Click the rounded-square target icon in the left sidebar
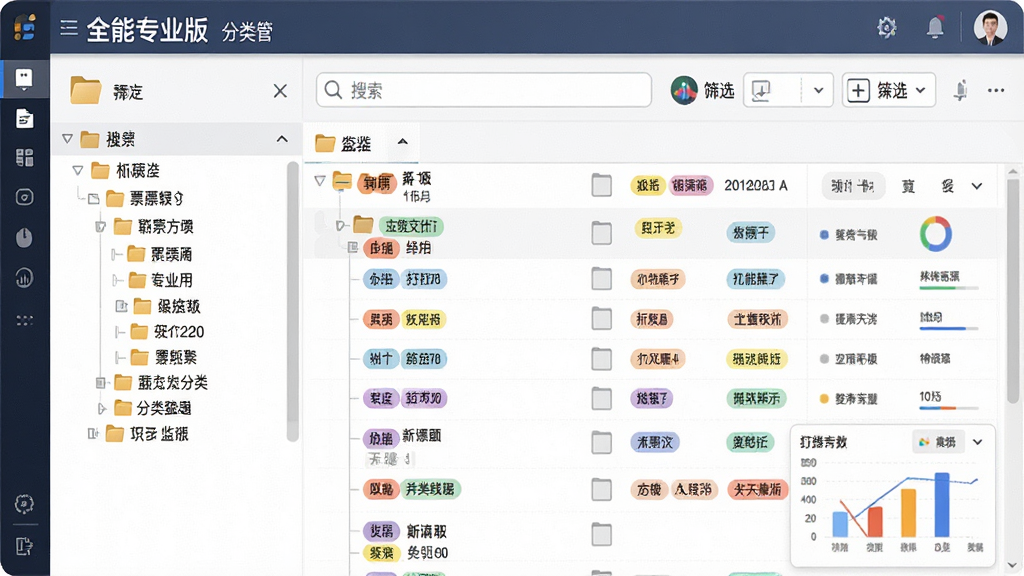 coord(24,197)
